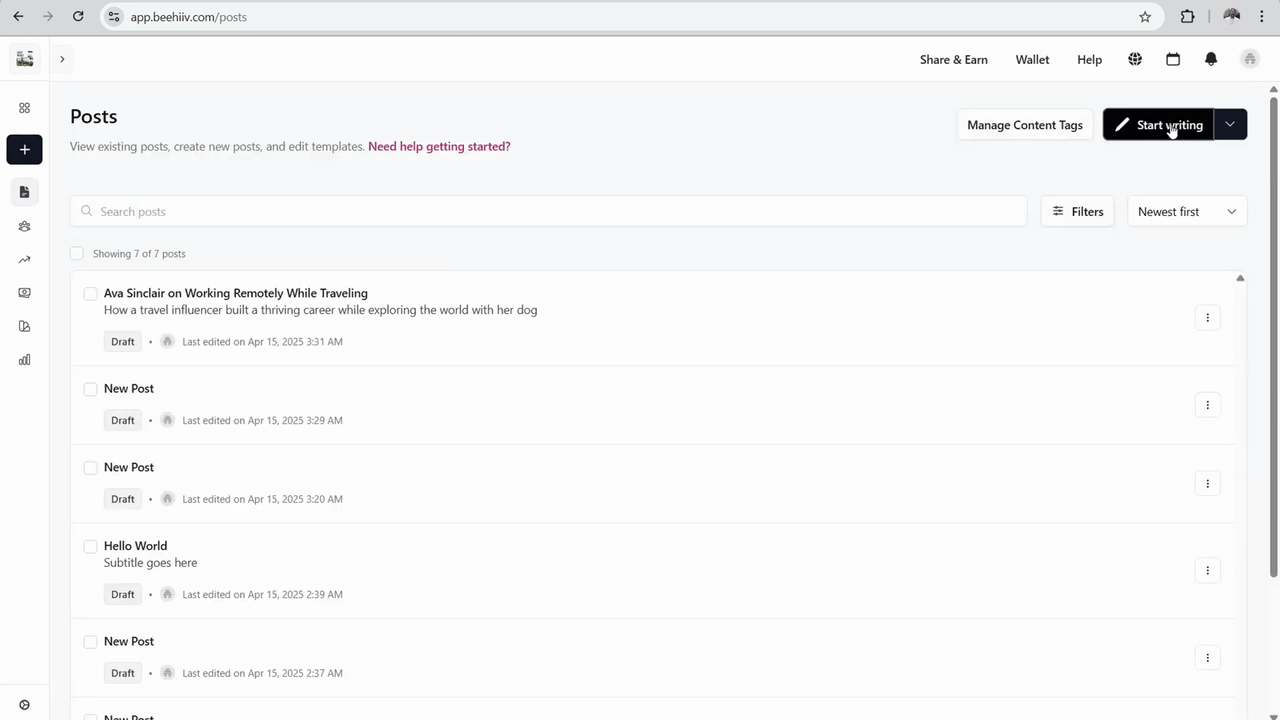Click Draft badge on Hello World post
This screenshot has height=720, width=1280.
point(123,595)
